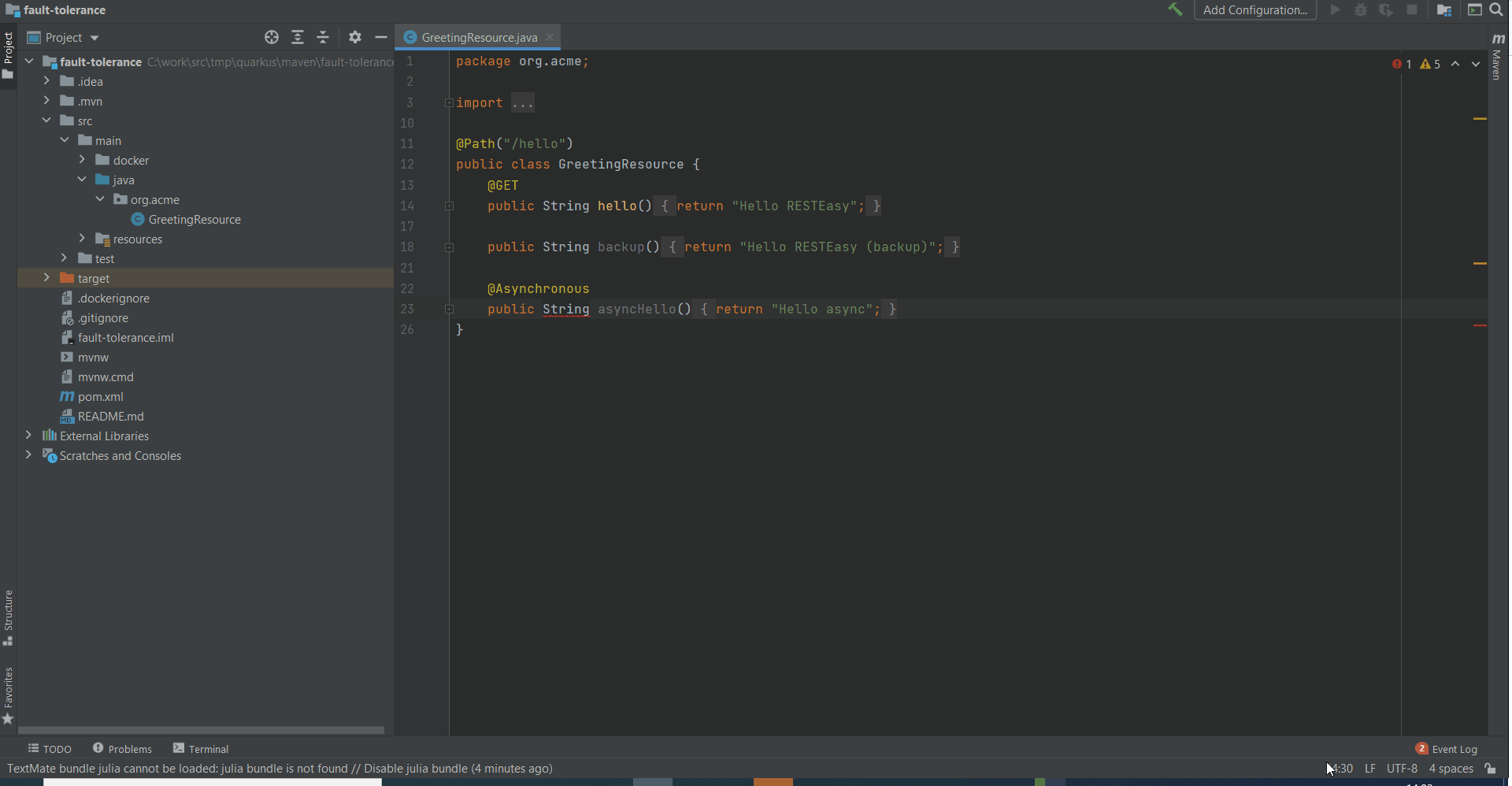Hide the Project panel with minus icon
The height and width of the screenshot is (786, 1512).
(381, 37)
